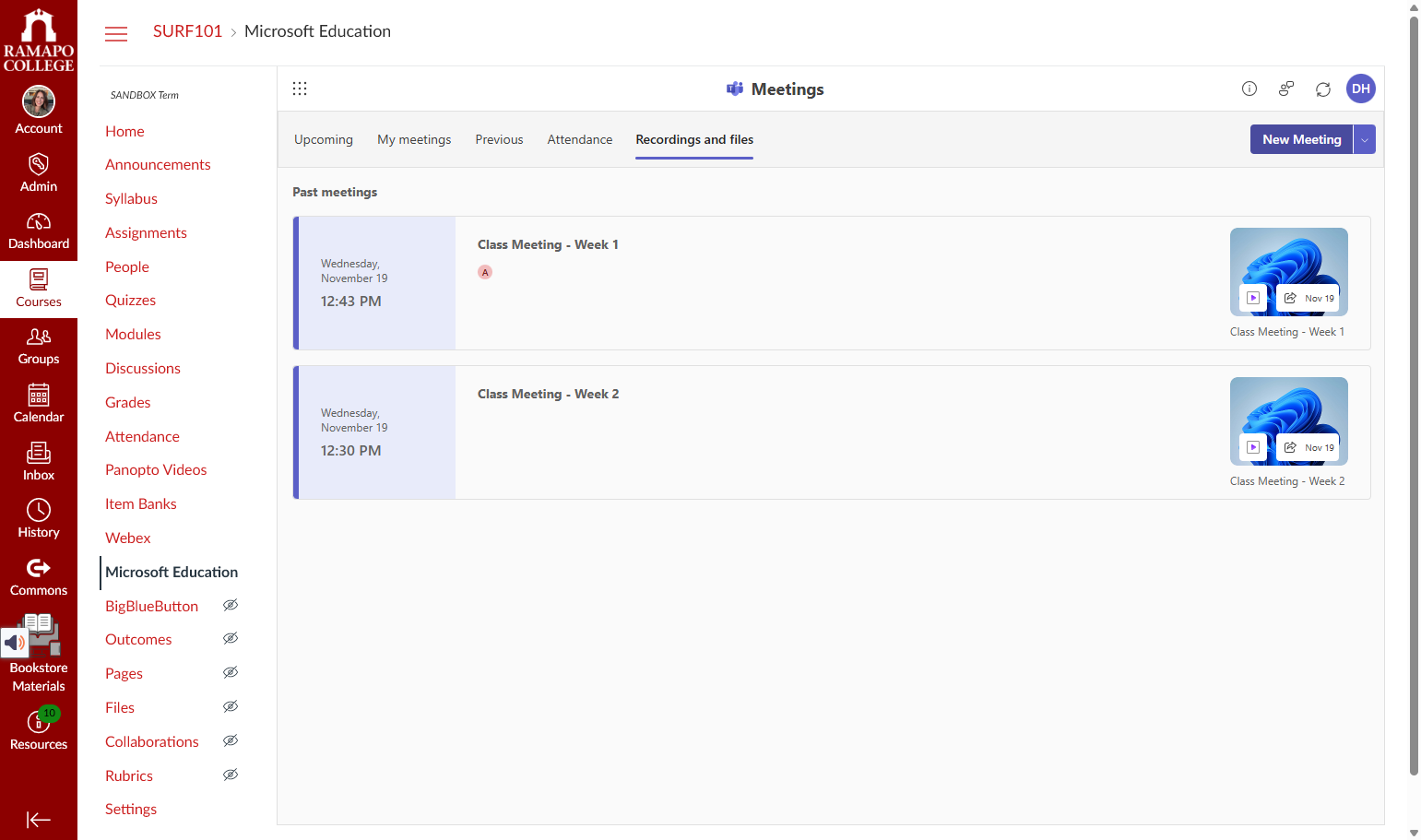Open the DH user avatar
Image resolution: width=1421 pixels, height=840 pixels.
[1361, 89]
